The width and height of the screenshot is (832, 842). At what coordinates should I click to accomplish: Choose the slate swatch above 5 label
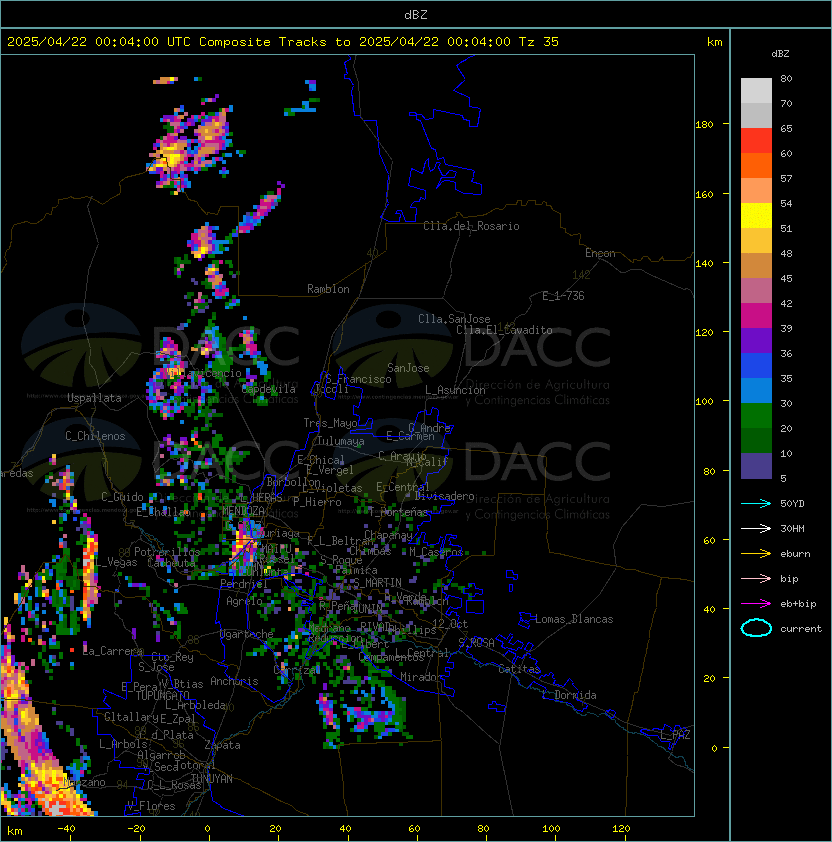[x=756, y=466]
